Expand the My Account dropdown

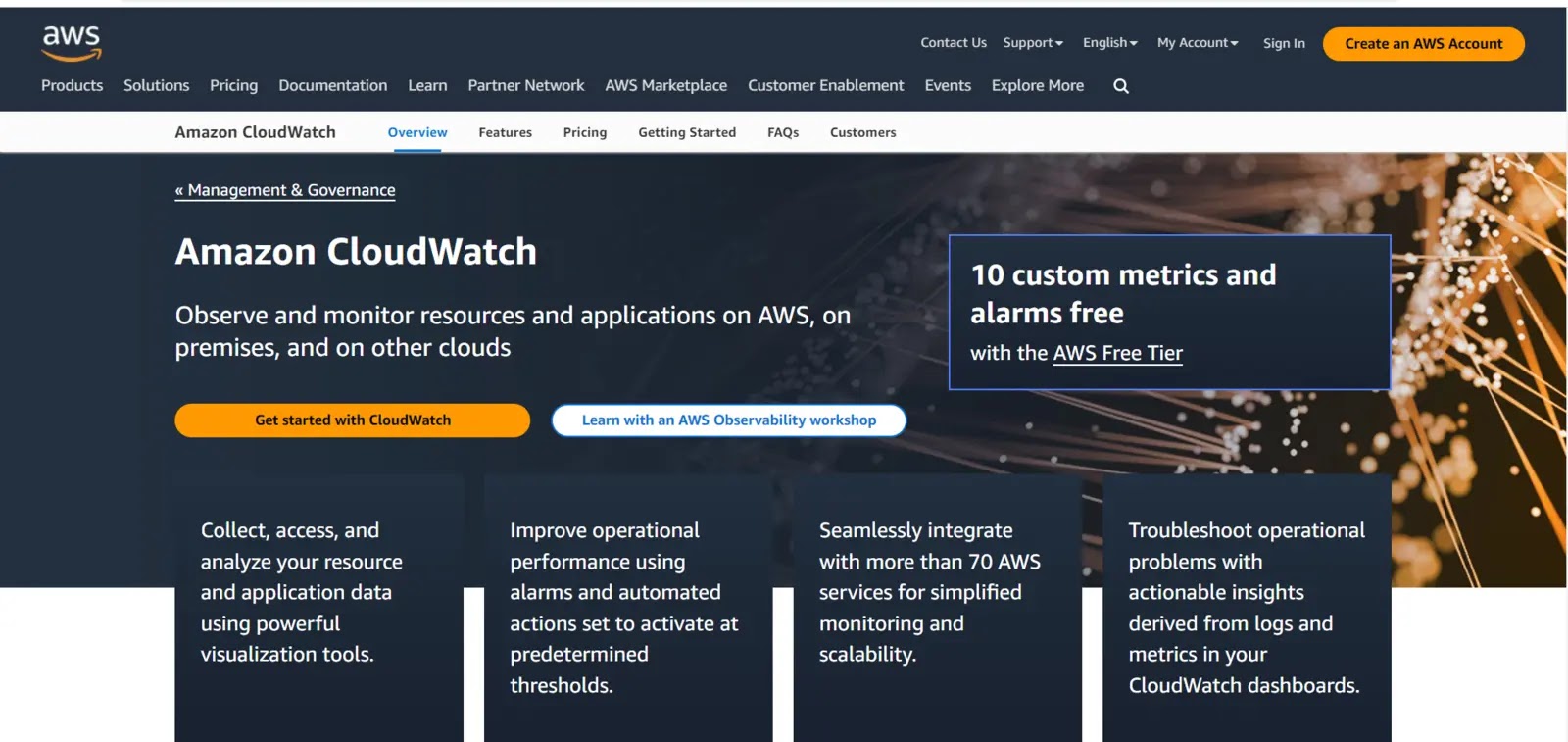click(1198, 43)
